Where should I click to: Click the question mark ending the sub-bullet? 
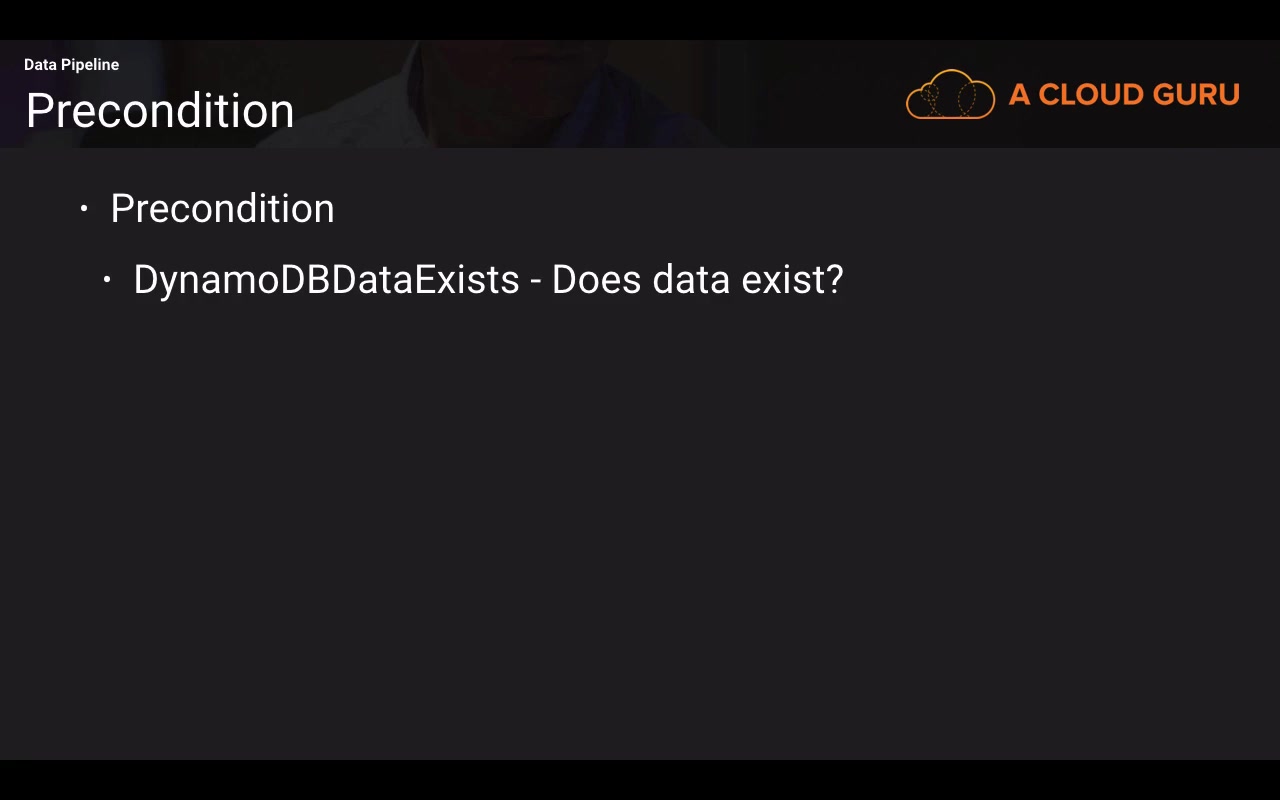pos(834,280)
